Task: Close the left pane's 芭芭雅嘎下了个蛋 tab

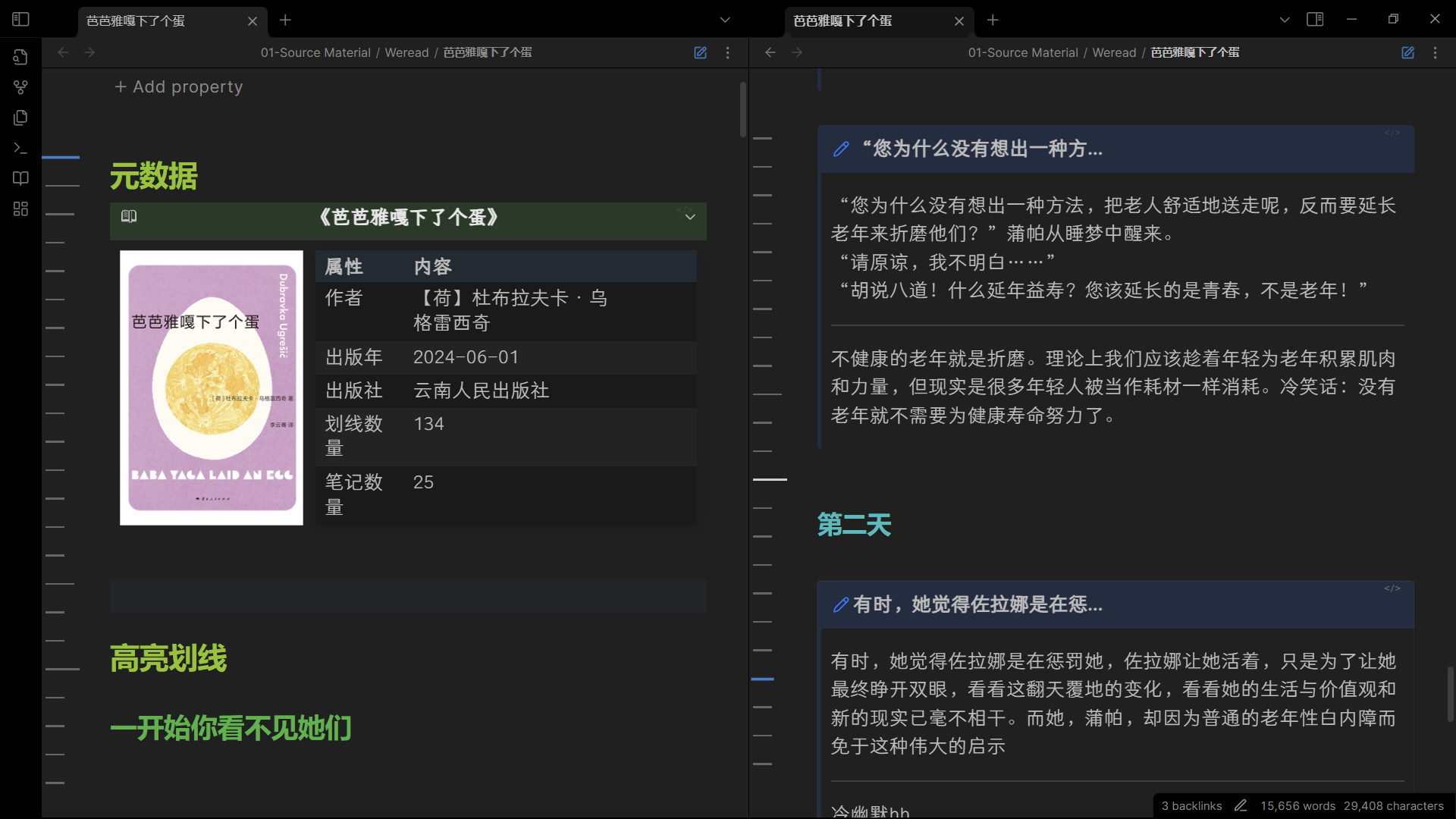Action: (x=253, y=21)
